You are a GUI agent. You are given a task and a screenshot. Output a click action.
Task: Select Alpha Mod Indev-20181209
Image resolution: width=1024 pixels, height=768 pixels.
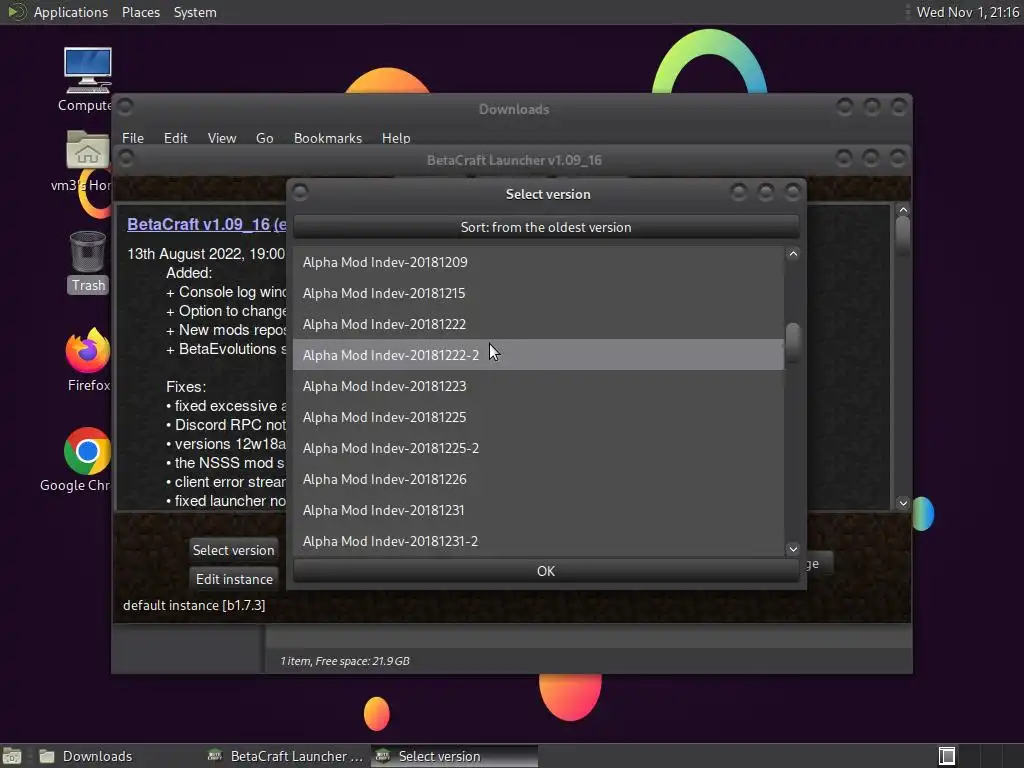click(538, 262)
